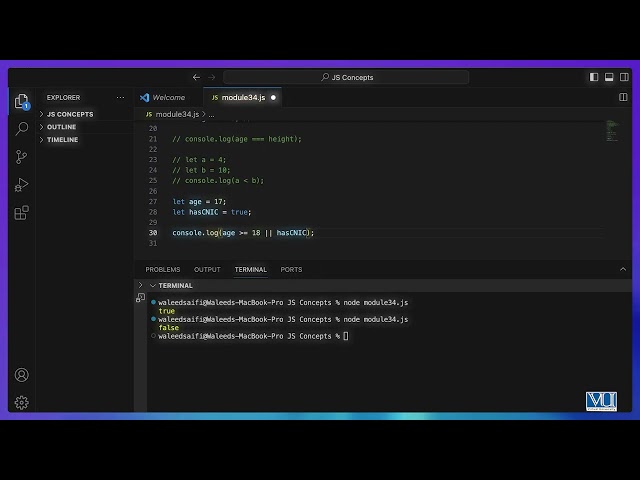
Task: Open Explorer more actions ellipsis
Action: click(x=120, y=97)
